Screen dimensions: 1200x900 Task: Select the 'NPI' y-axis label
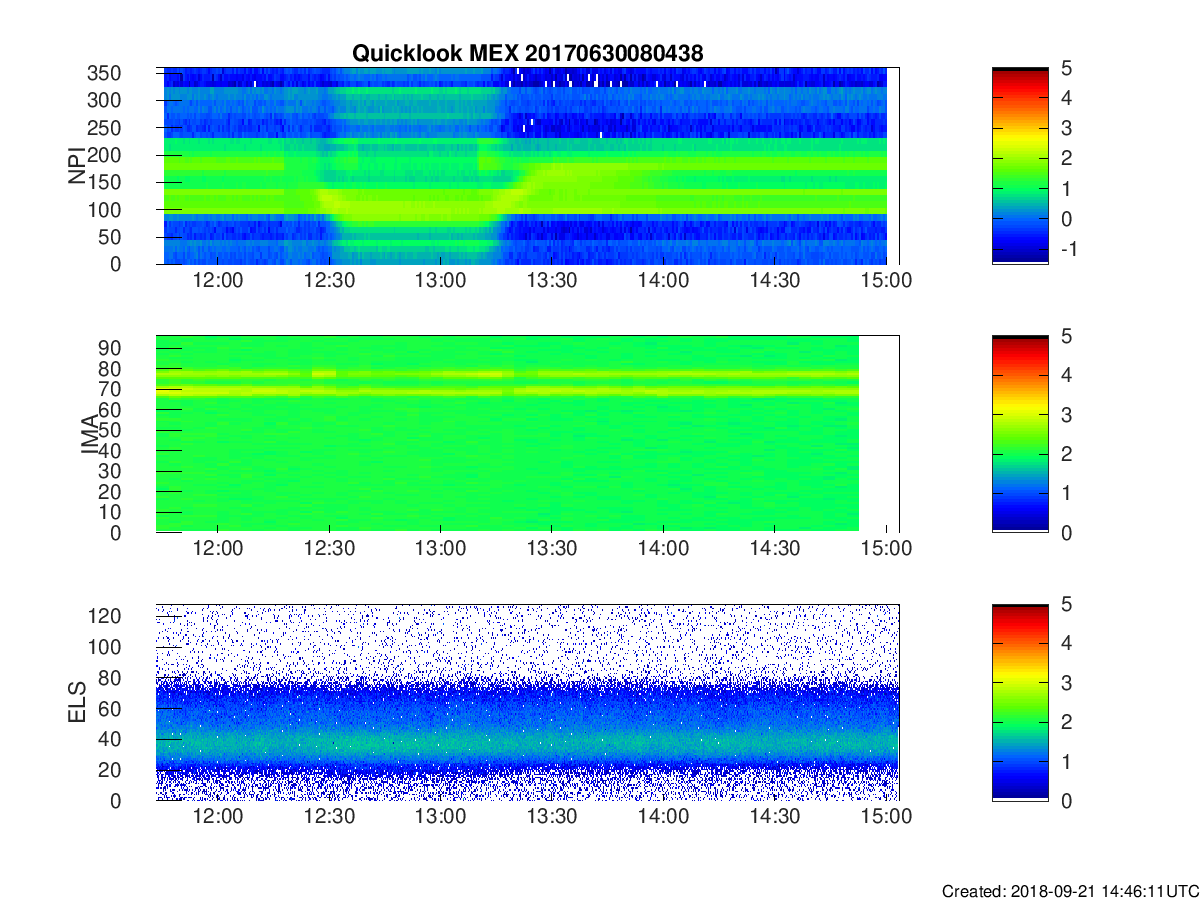coord(79,166)
